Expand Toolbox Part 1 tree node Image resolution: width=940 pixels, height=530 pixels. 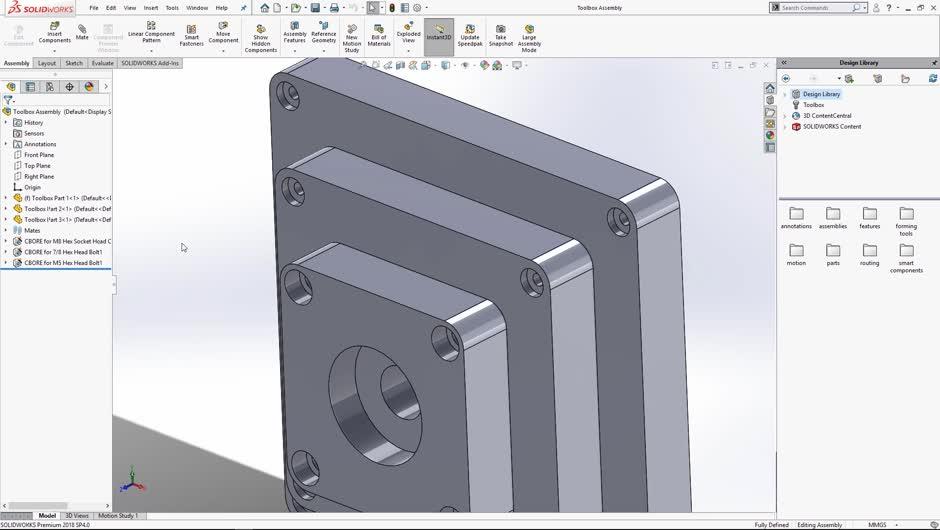(6, 198)
